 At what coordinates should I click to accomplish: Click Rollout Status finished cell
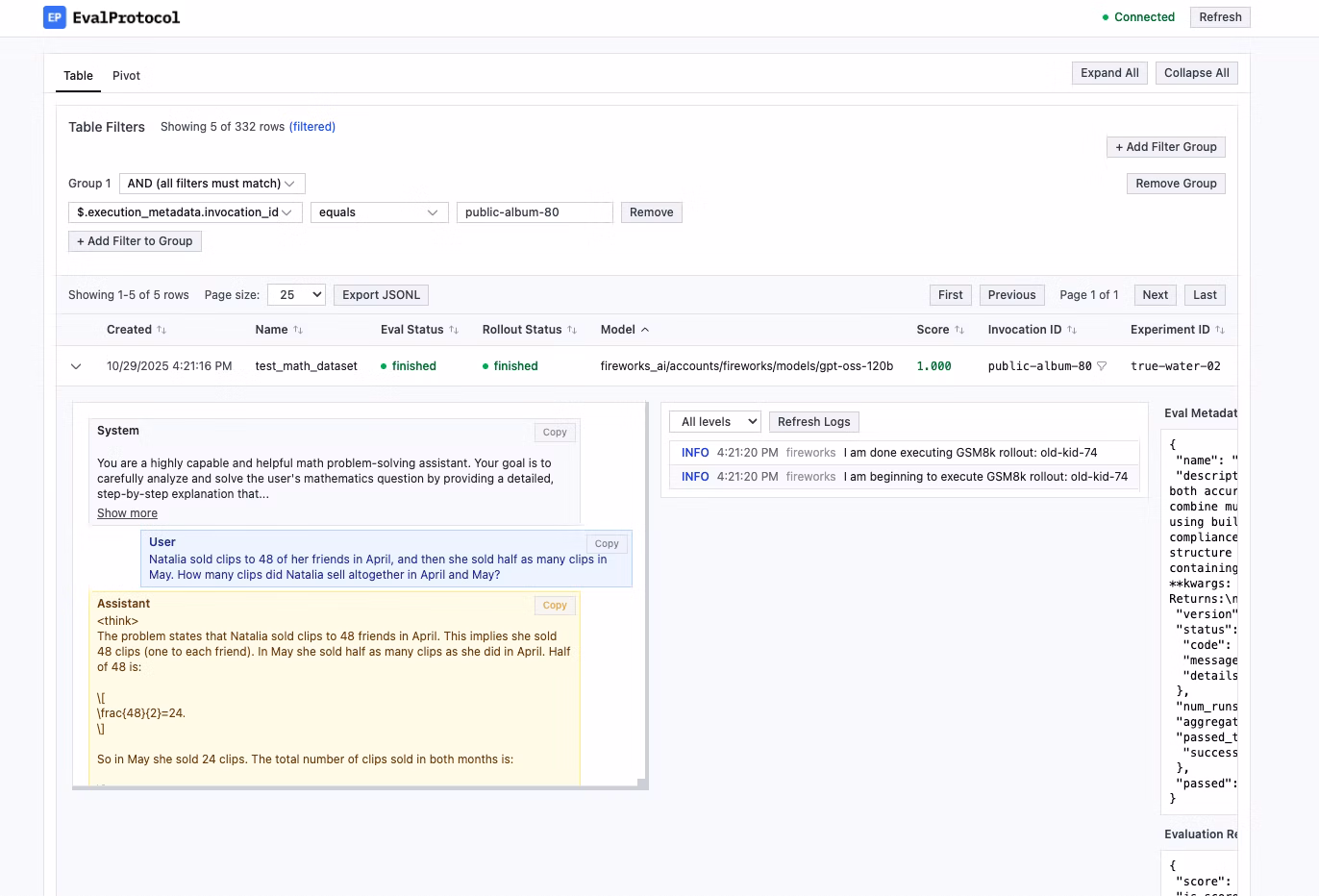pos(510,366)
